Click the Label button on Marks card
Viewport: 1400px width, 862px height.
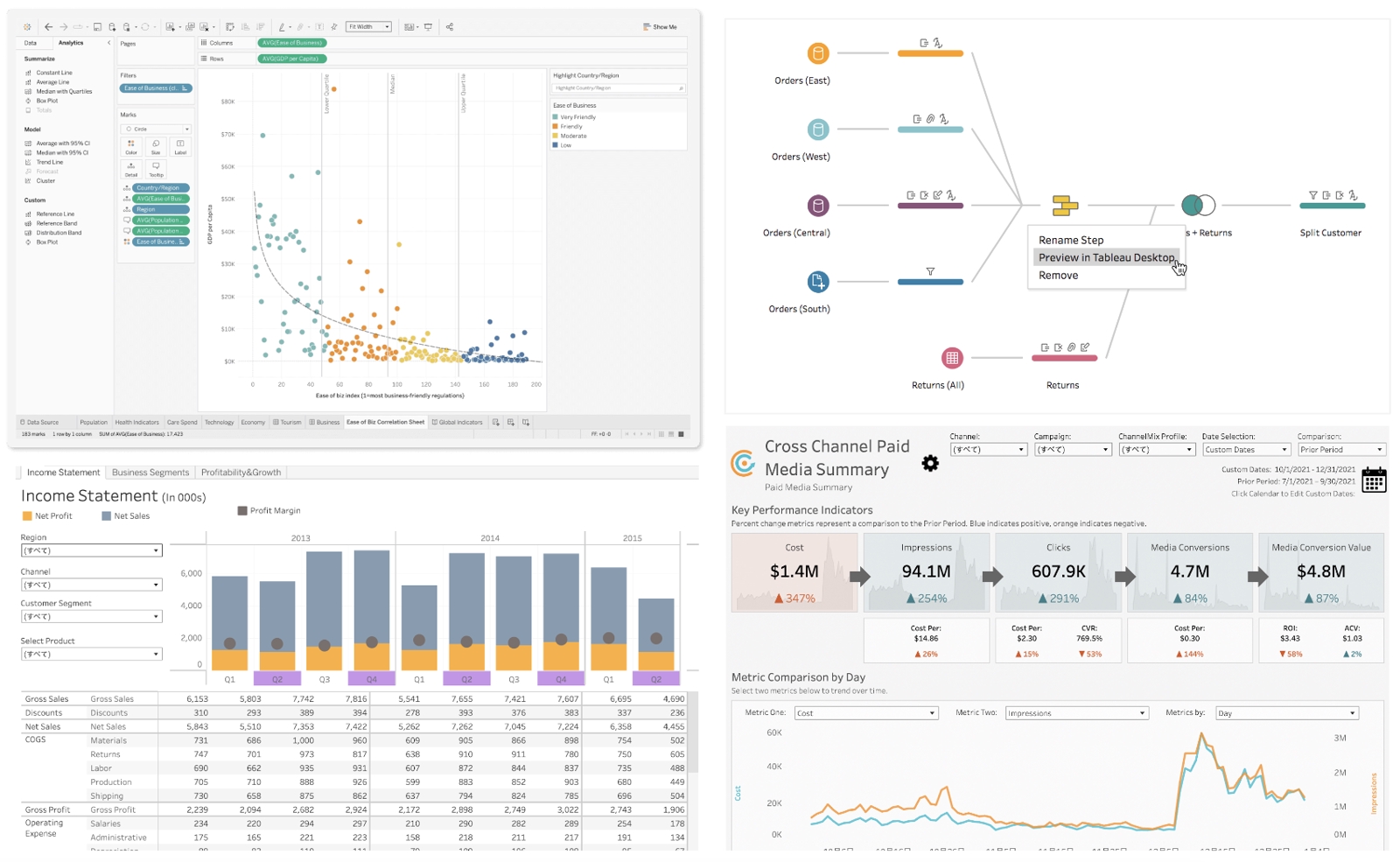pyautogui.click(x=180, y=146)
